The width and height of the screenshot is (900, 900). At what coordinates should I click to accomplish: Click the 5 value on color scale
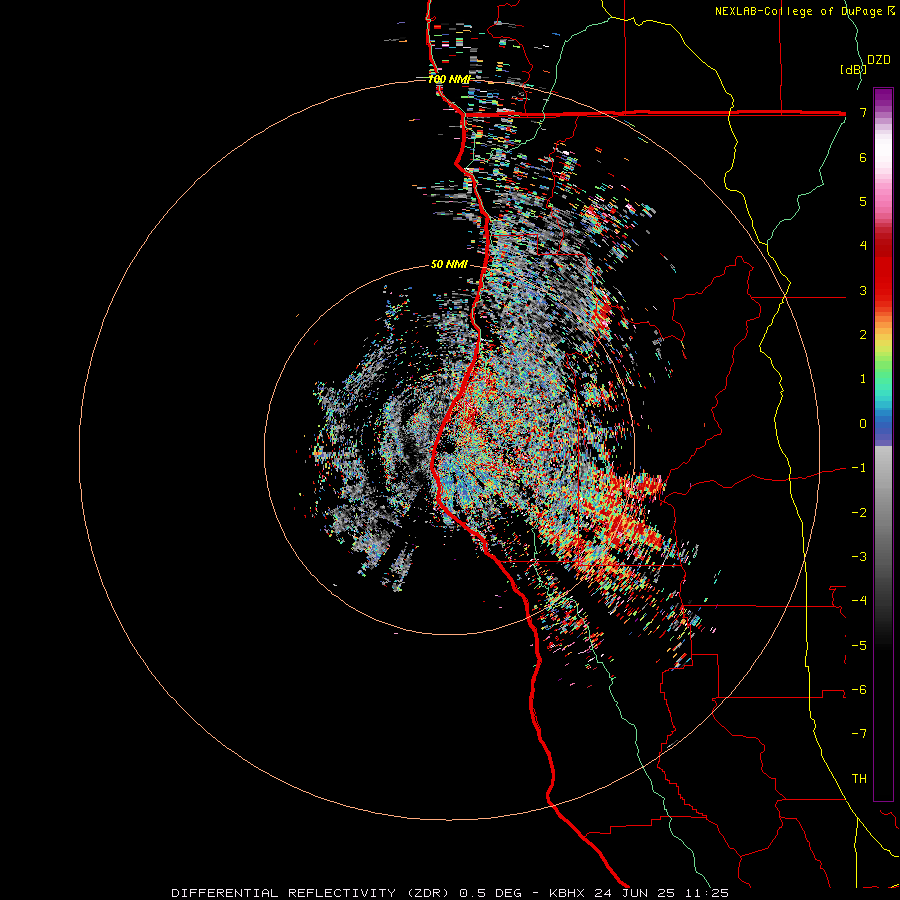coord(863,201)
